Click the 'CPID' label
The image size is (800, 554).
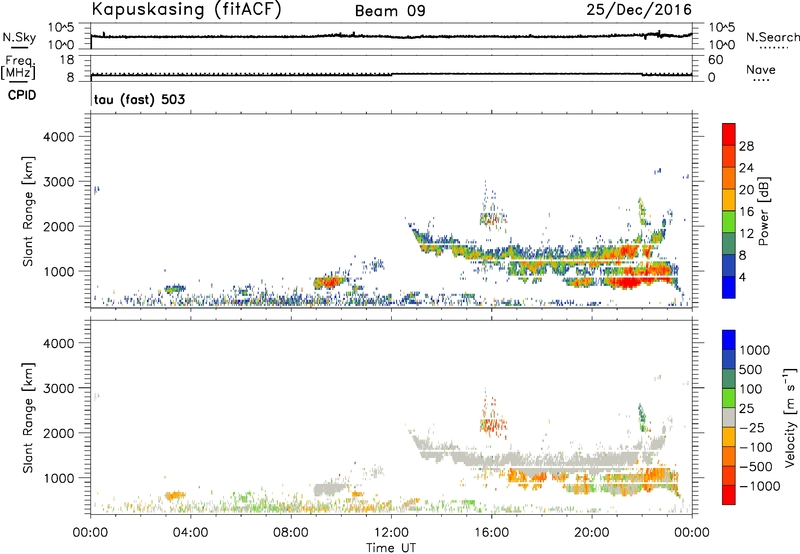point(22,95)
